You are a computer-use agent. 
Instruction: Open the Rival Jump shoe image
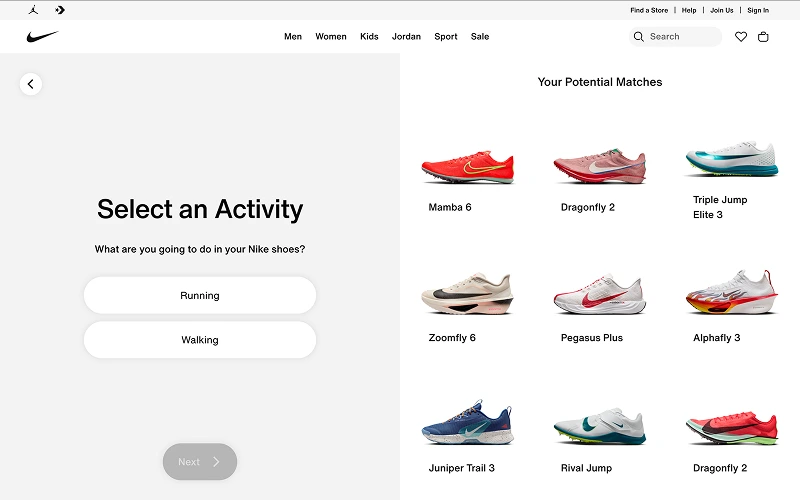tap(599, 426)
